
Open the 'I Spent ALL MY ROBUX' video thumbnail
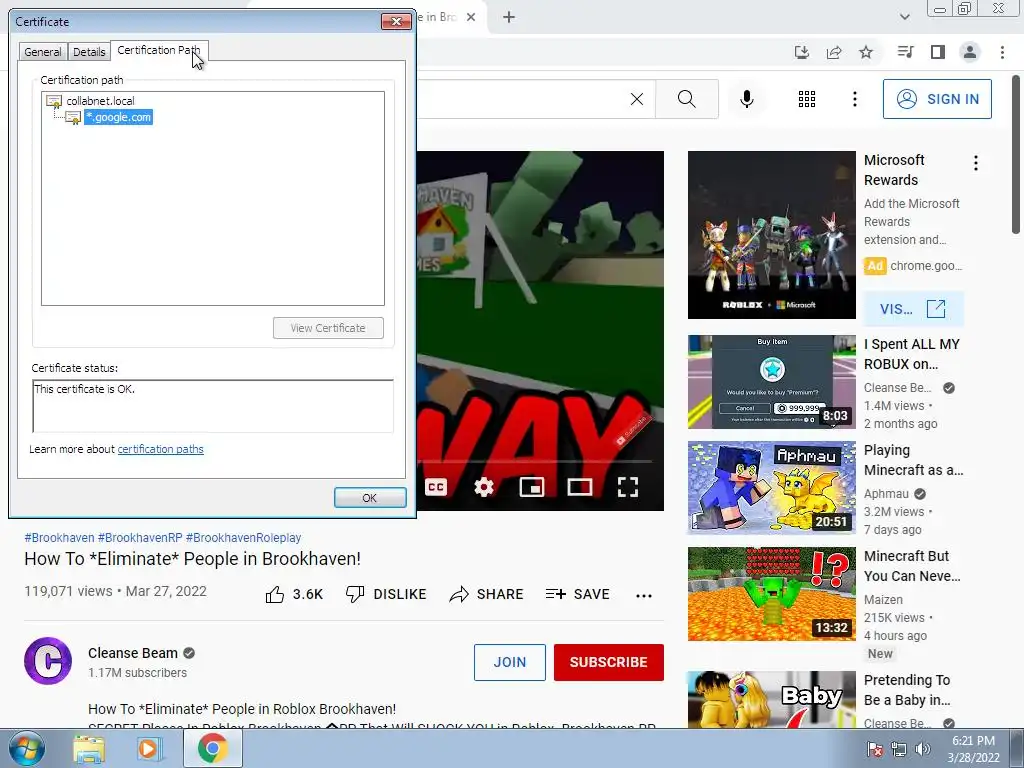pos(771,382)
